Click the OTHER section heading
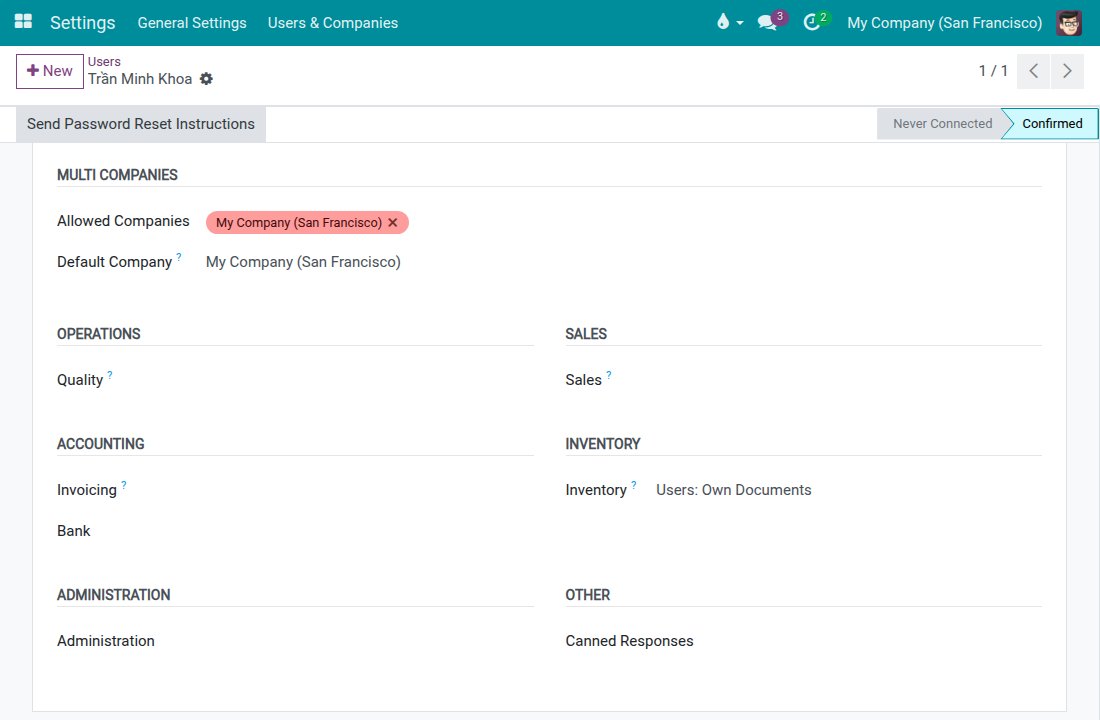The height and width of the screenshot is (720, 1100). 588,595
